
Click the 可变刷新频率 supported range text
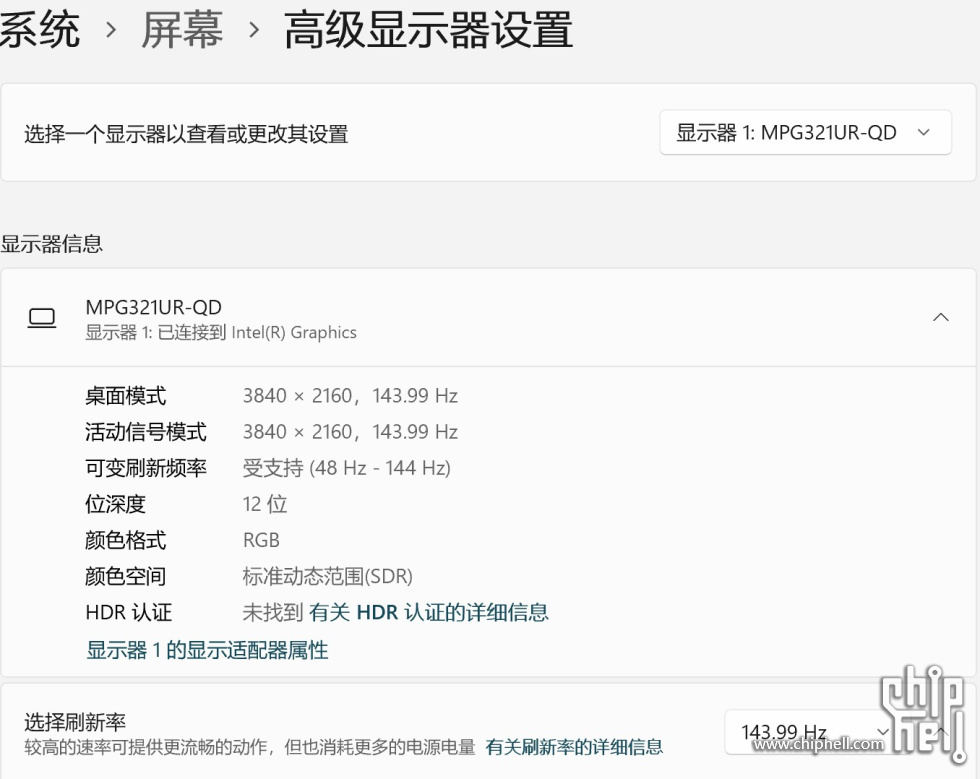346,468
